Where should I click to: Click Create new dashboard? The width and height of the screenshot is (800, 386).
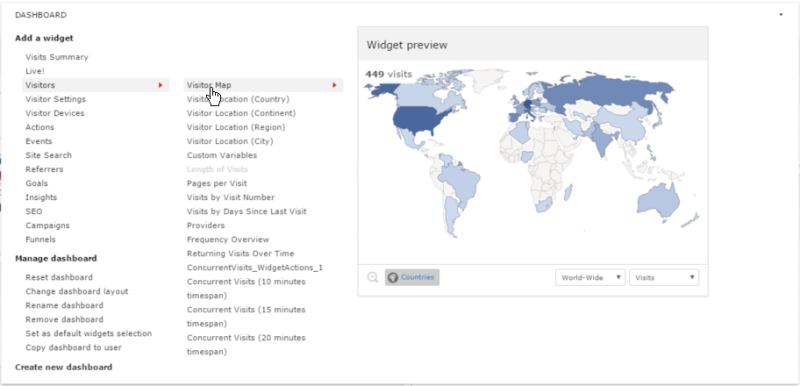click(x=64, y=367)
